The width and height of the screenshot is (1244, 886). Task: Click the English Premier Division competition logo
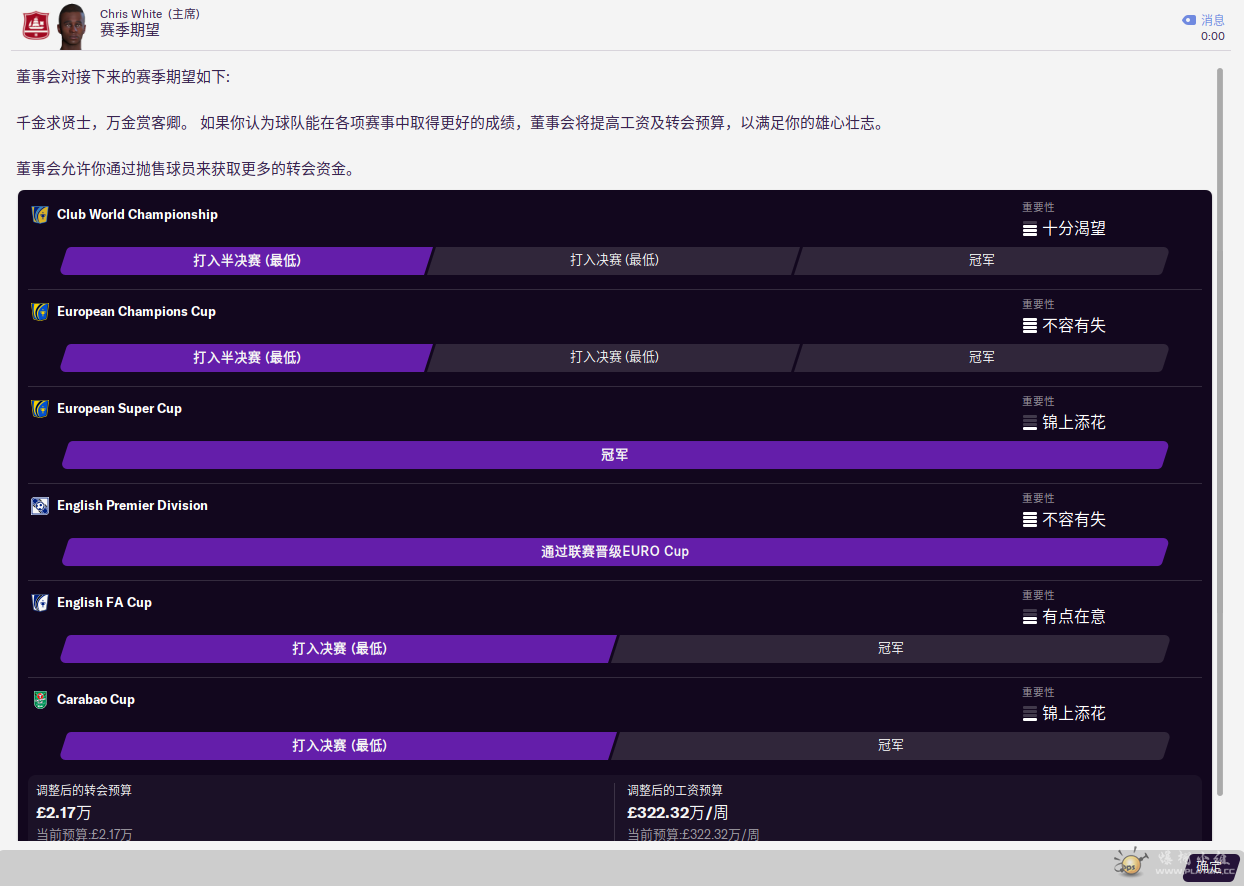40,505
